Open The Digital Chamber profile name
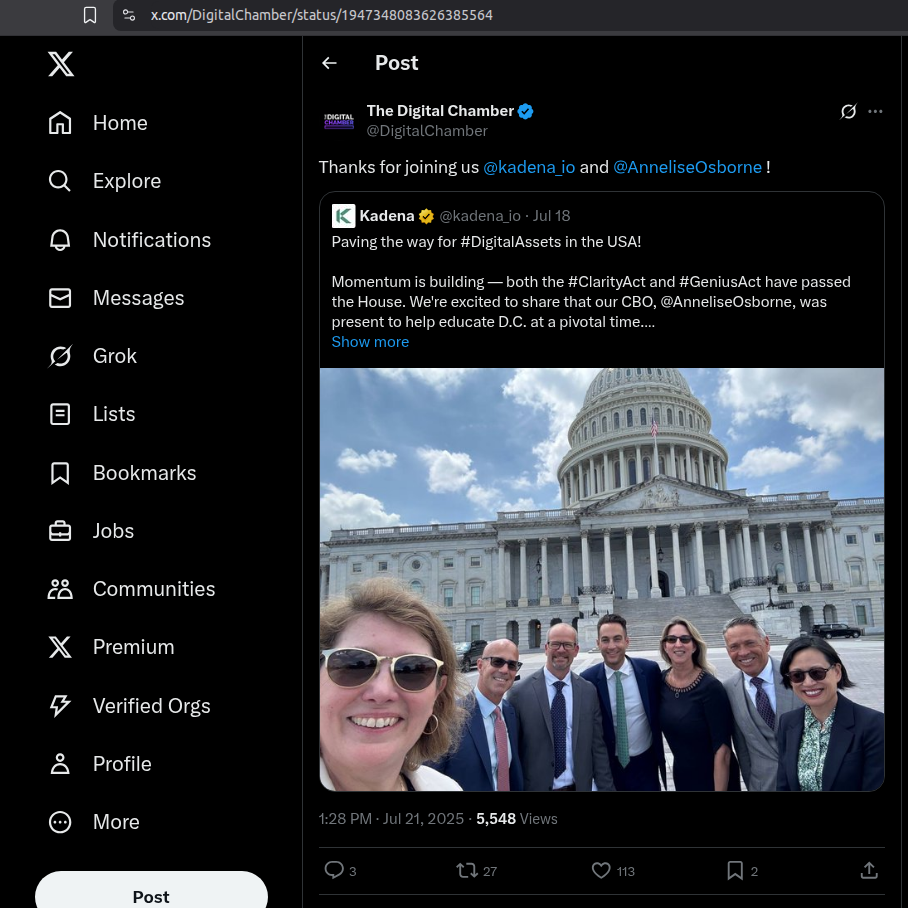This screenshot has height=908, width=908. click(440, 111)
